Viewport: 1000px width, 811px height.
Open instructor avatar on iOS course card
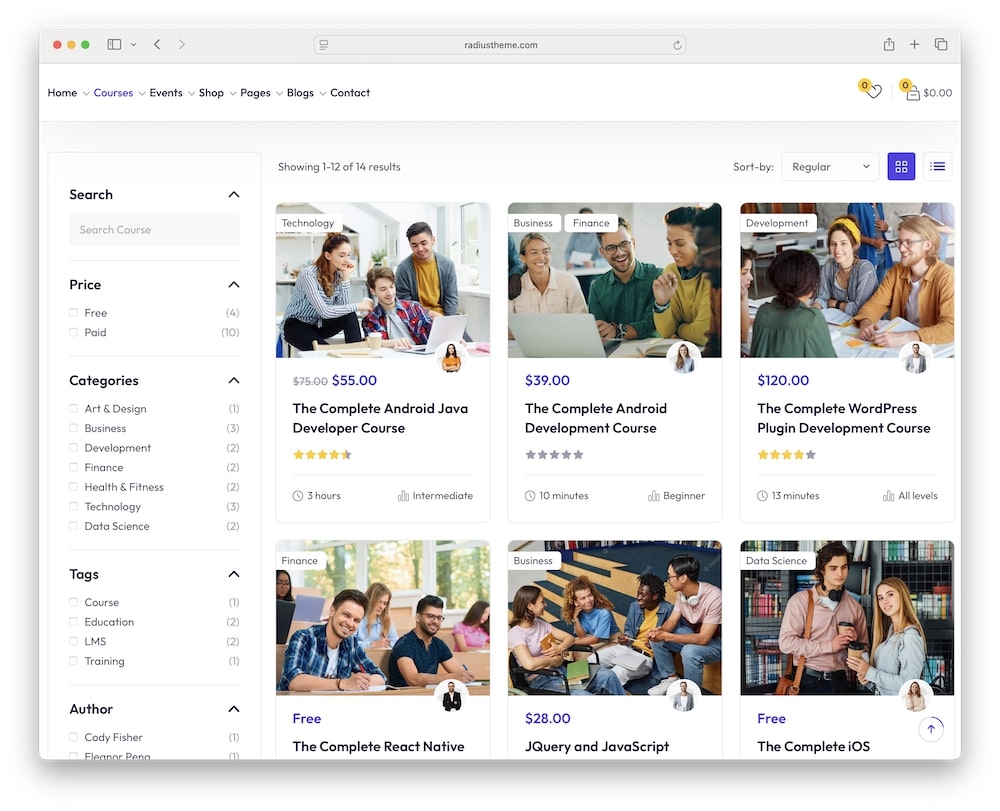click(915, 696)
